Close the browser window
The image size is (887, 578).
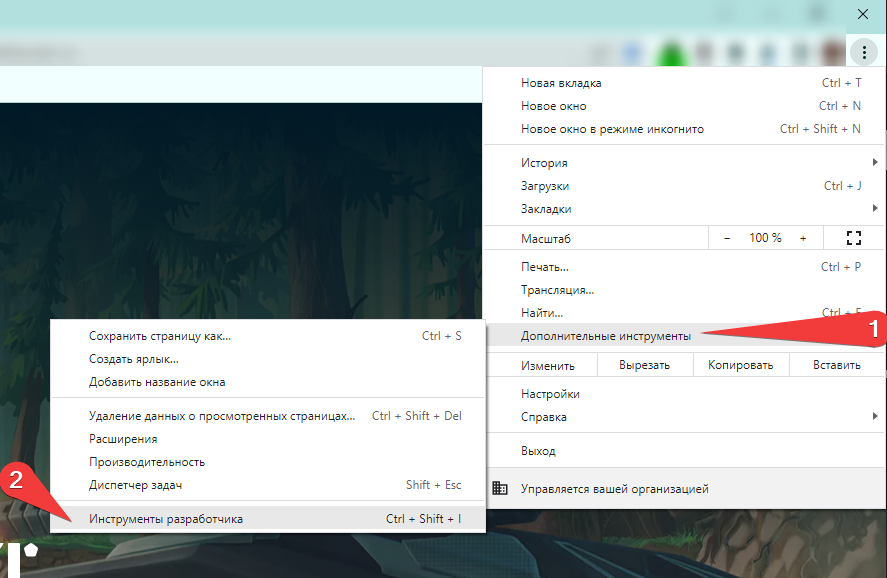point(863,14)
